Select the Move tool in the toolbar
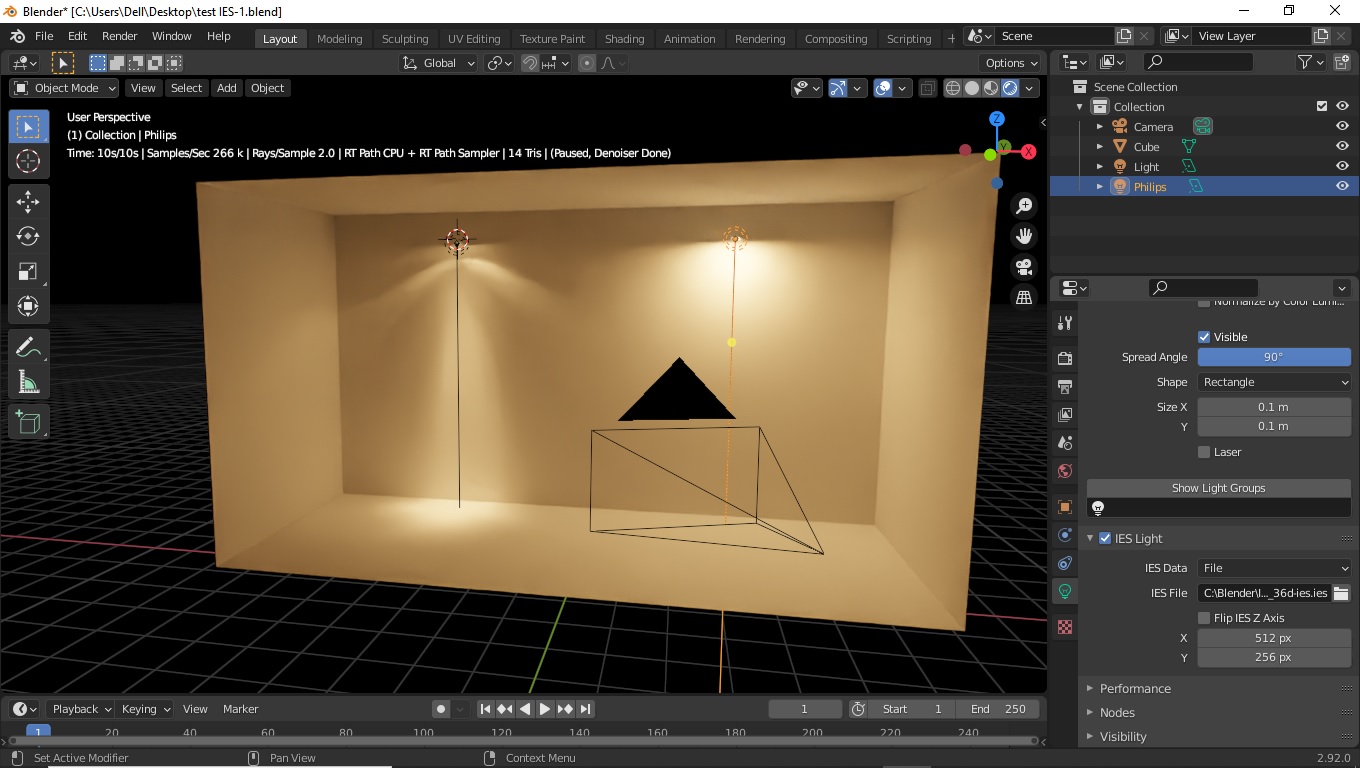The width and height of the screenshot is (1360, 768). click(x=28, y=201)
